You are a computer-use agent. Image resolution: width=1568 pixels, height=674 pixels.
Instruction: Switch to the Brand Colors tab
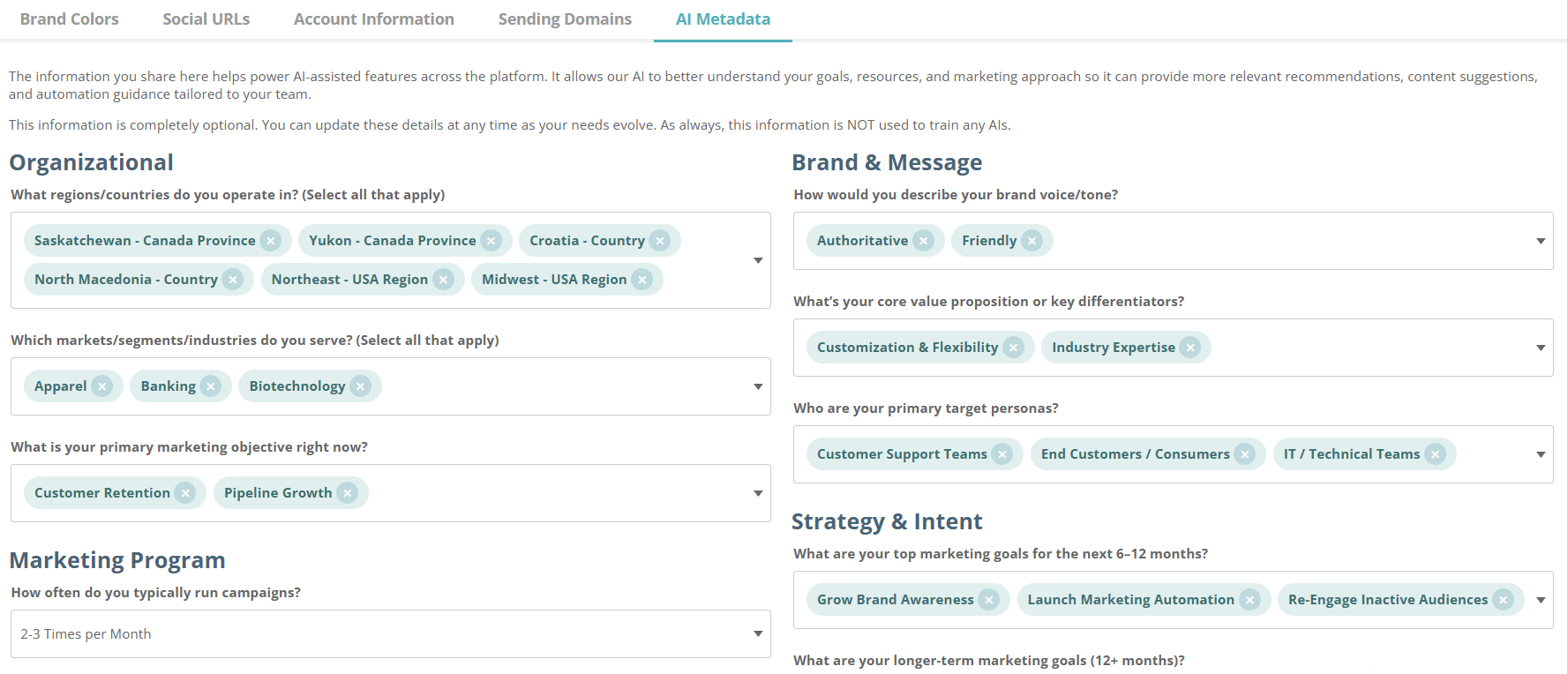69,19
